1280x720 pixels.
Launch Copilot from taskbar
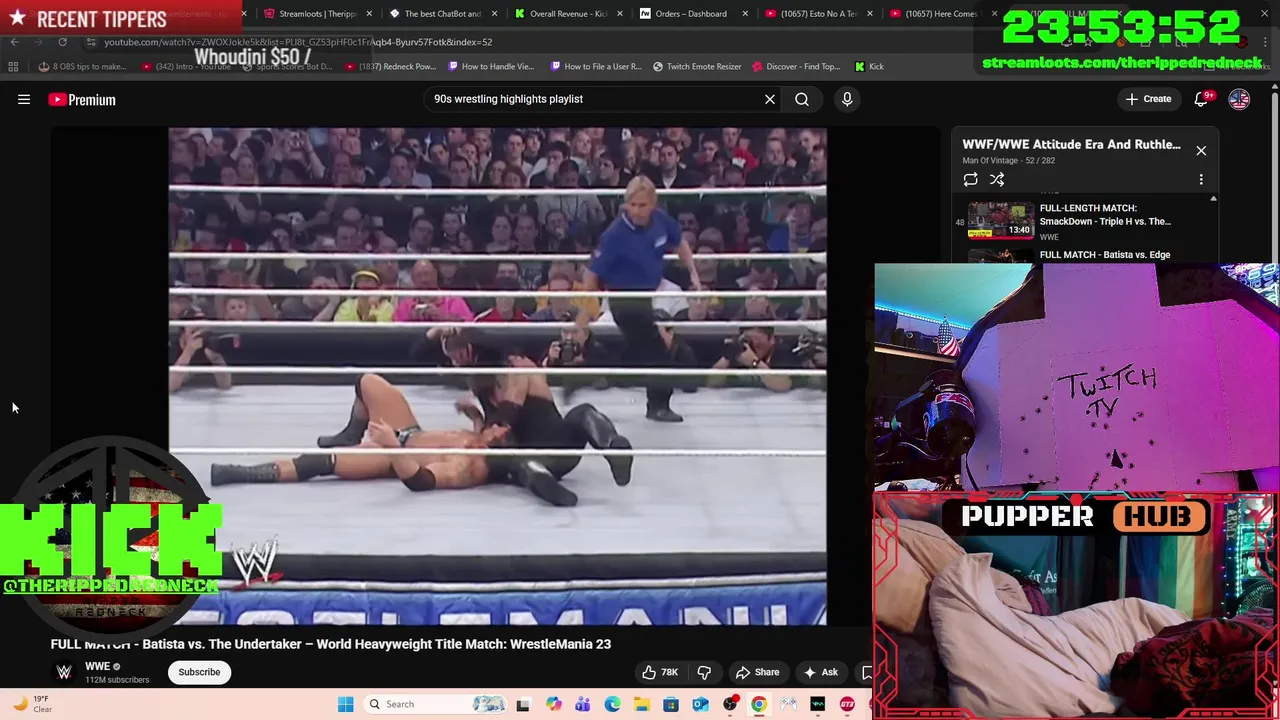pos(553,704)
